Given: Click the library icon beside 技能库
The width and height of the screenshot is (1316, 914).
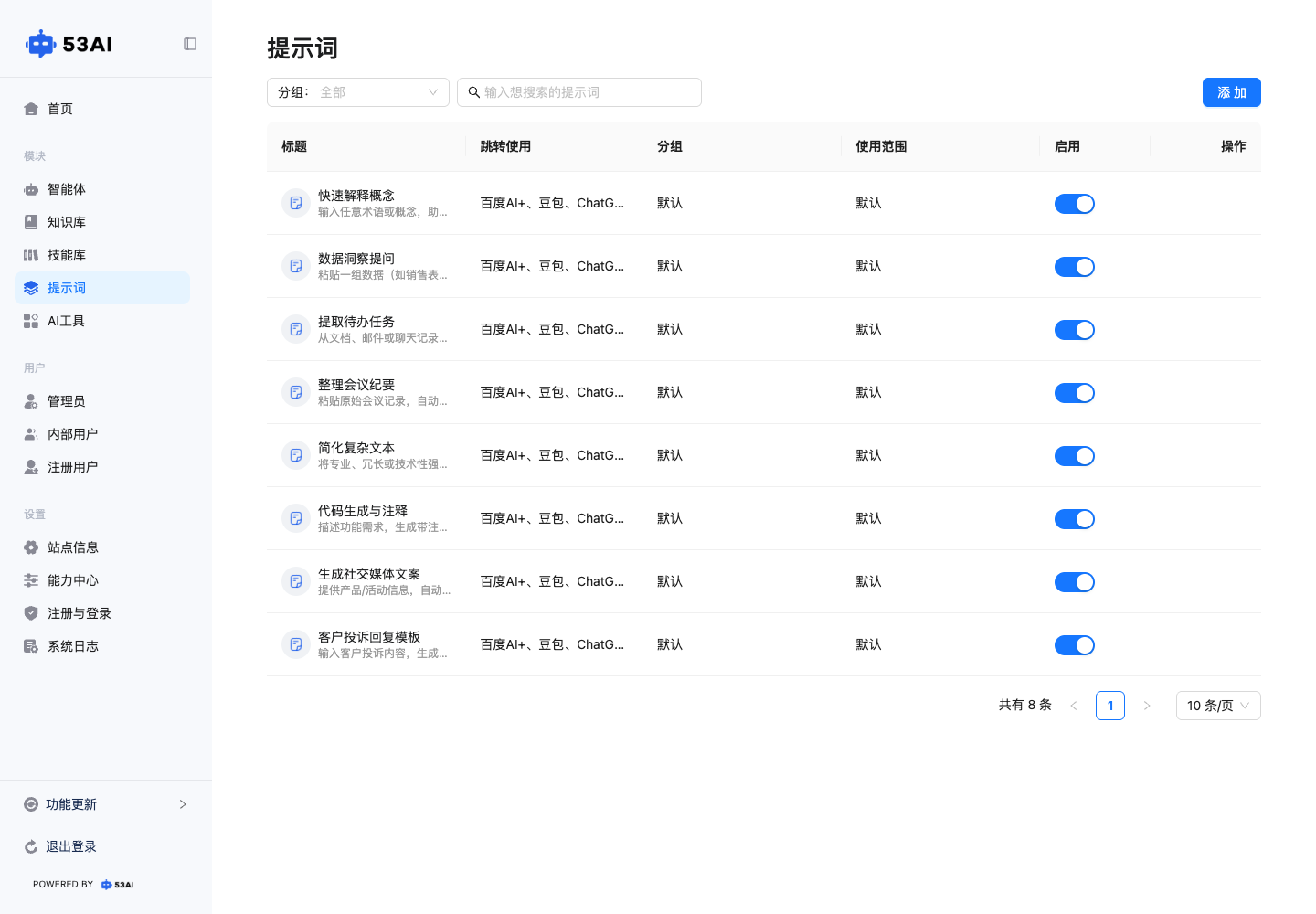Looking at the screenshot, I should (x=31, y=255).
